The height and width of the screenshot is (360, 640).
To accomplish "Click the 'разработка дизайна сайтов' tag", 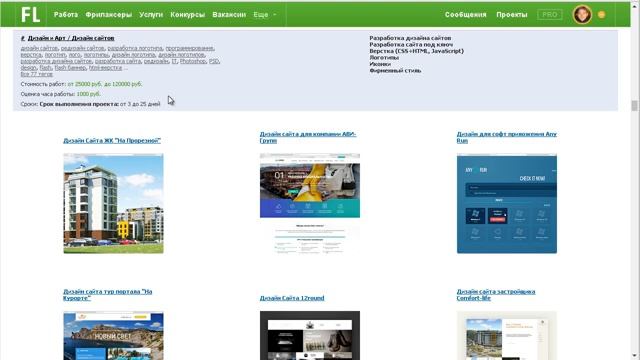I will [56, 61].
